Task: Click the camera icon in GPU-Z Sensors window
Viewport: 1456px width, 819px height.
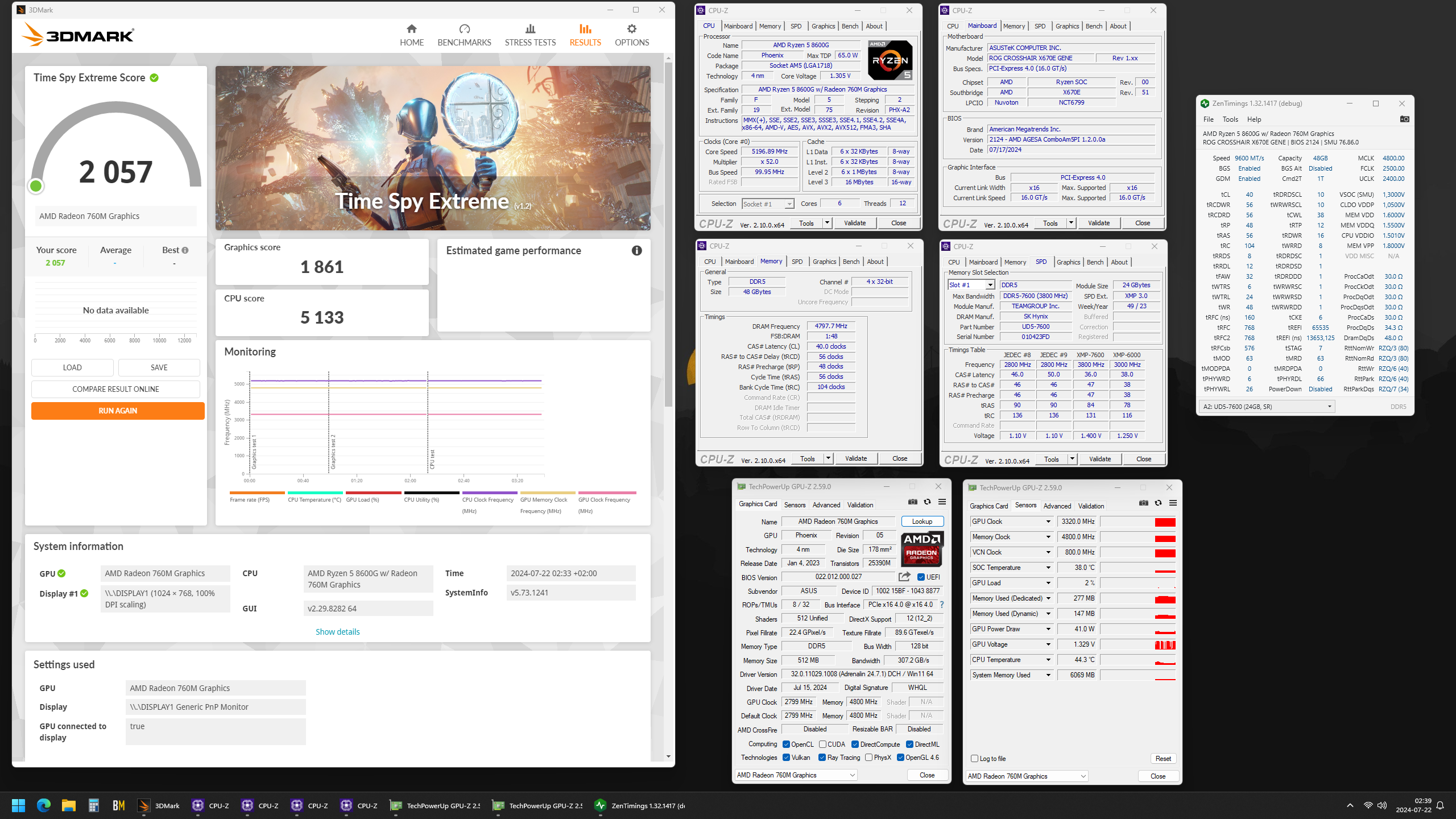Action: (x=1143, y=503)
